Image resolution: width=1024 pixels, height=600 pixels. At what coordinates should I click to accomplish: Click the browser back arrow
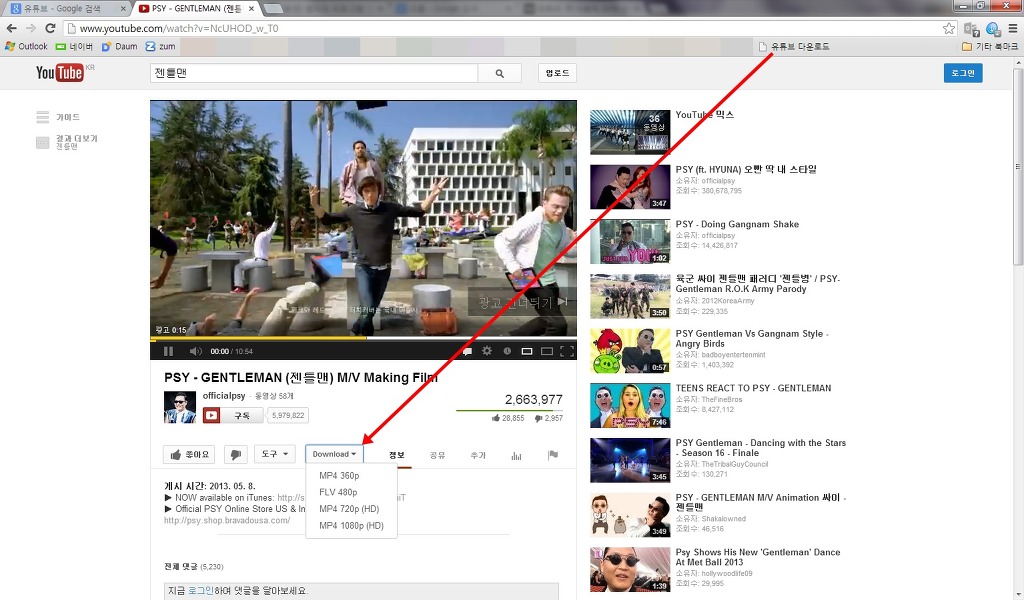pyautogui.click(x=11, y=28)
